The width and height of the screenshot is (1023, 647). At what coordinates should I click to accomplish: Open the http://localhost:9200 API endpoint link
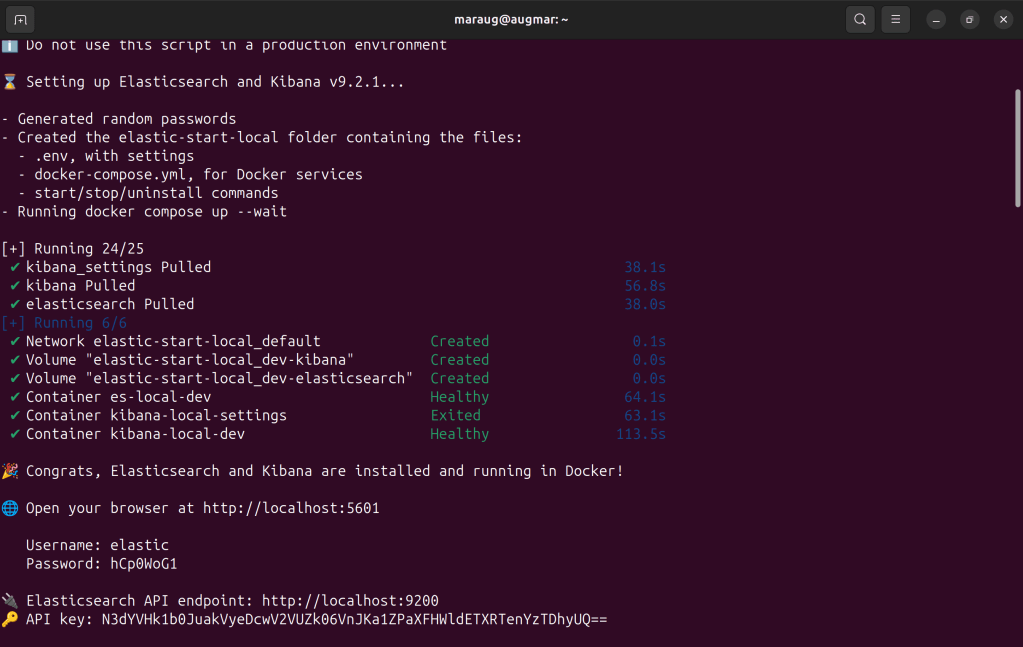(x=350, y=601)
